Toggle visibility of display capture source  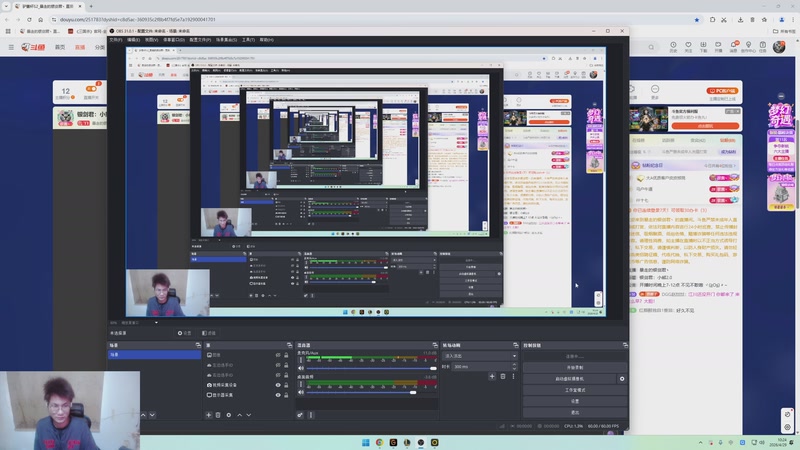coord(278,395)
